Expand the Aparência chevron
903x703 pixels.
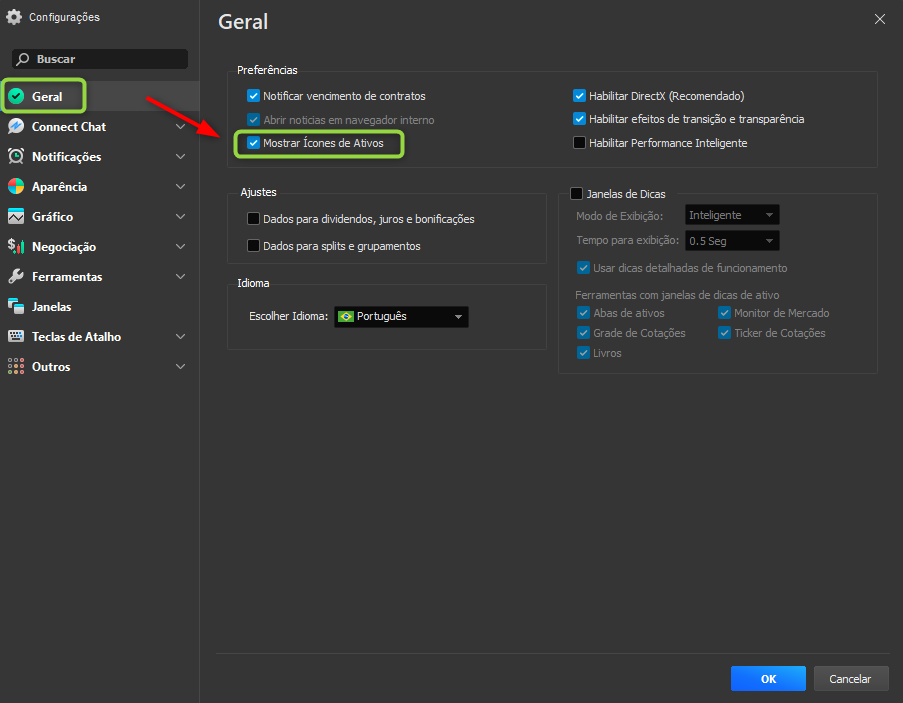click(x=180, y=186)
